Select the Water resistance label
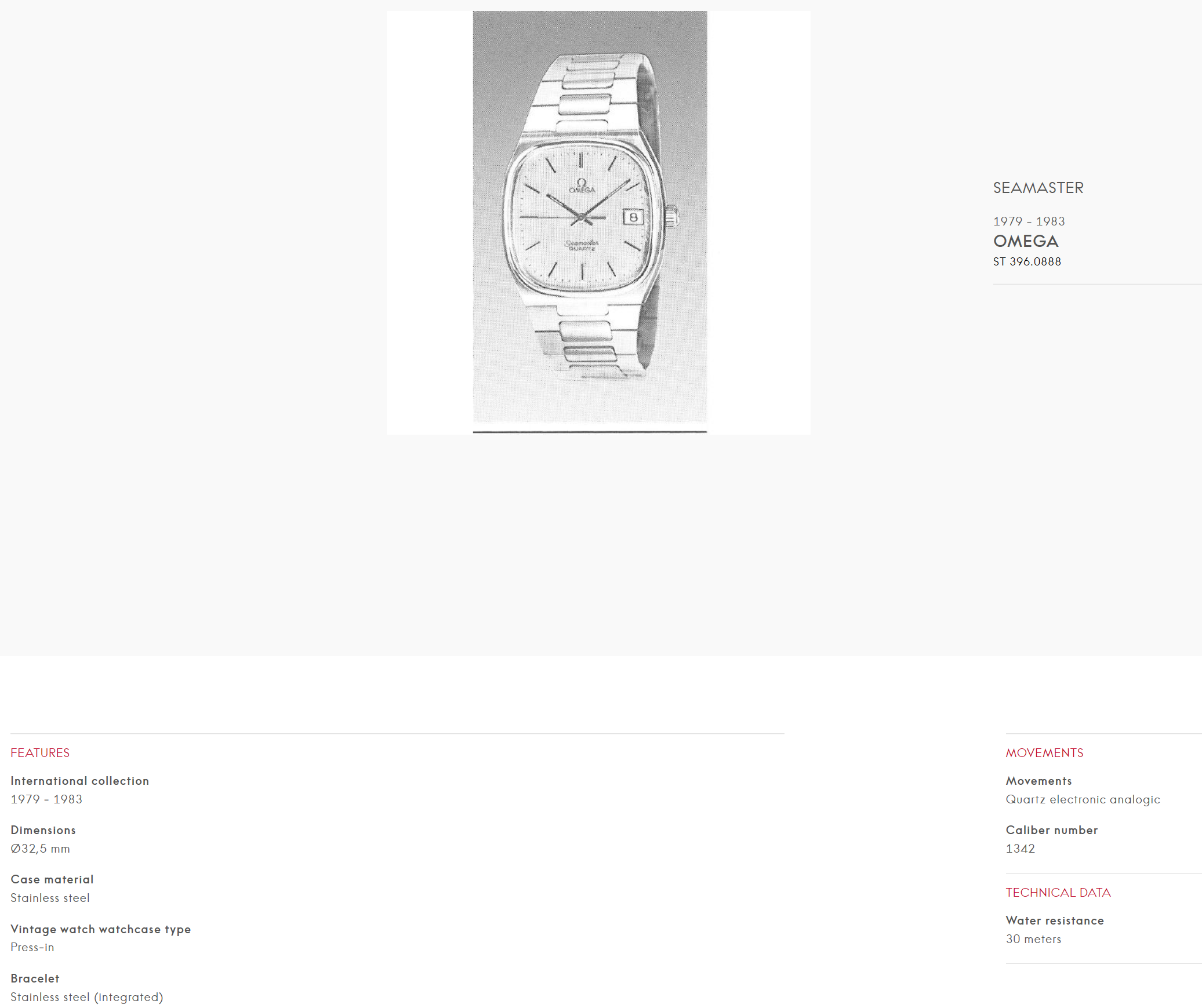The width and height of the screenshot is (1202, 1008). 1055,920
